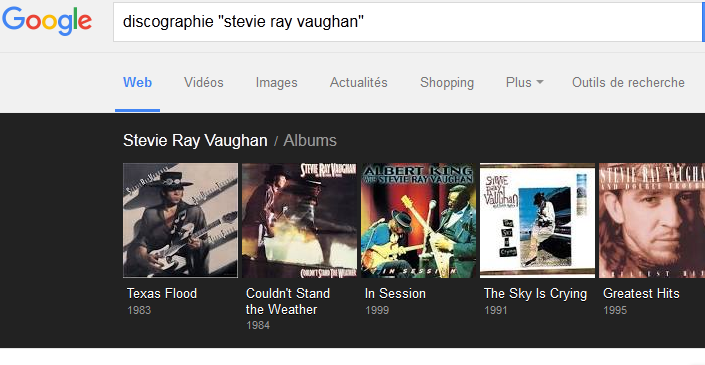Click the Stevie Ray Vaughan heading link
This screenshot has height=365, width=705.
tap(195, 141)
